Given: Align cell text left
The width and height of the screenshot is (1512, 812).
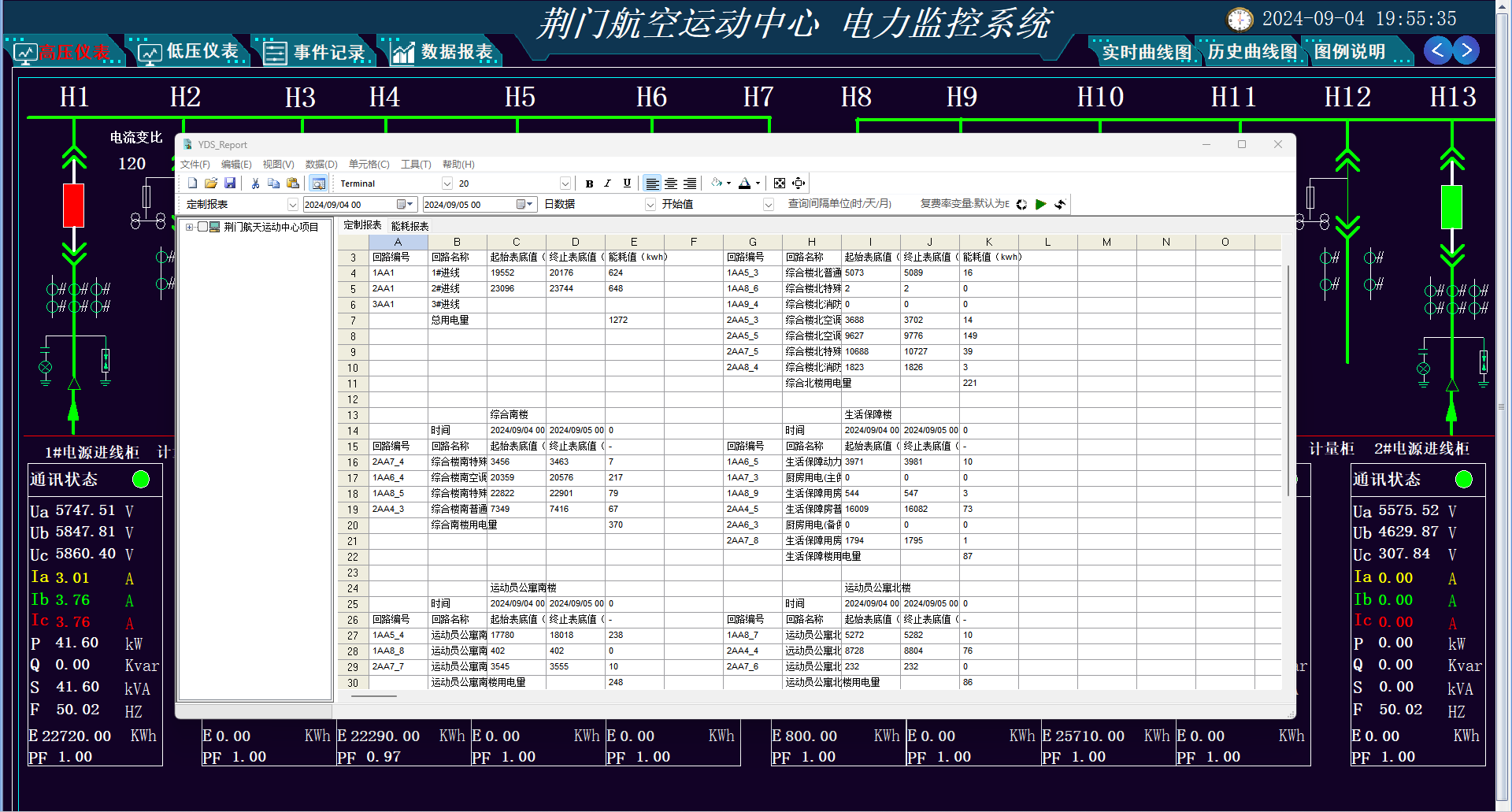Looking at the screenshot, I should [x=652, y=184].
